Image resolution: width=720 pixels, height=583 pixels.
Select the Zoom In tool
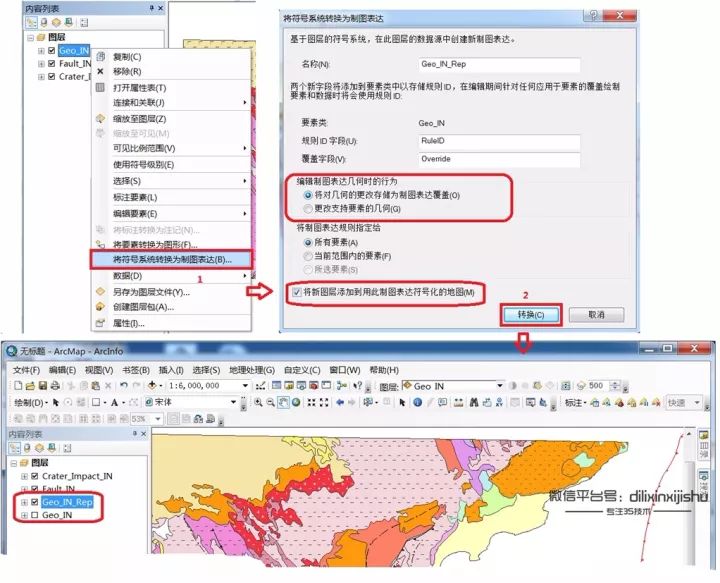[x=259, y=403]
